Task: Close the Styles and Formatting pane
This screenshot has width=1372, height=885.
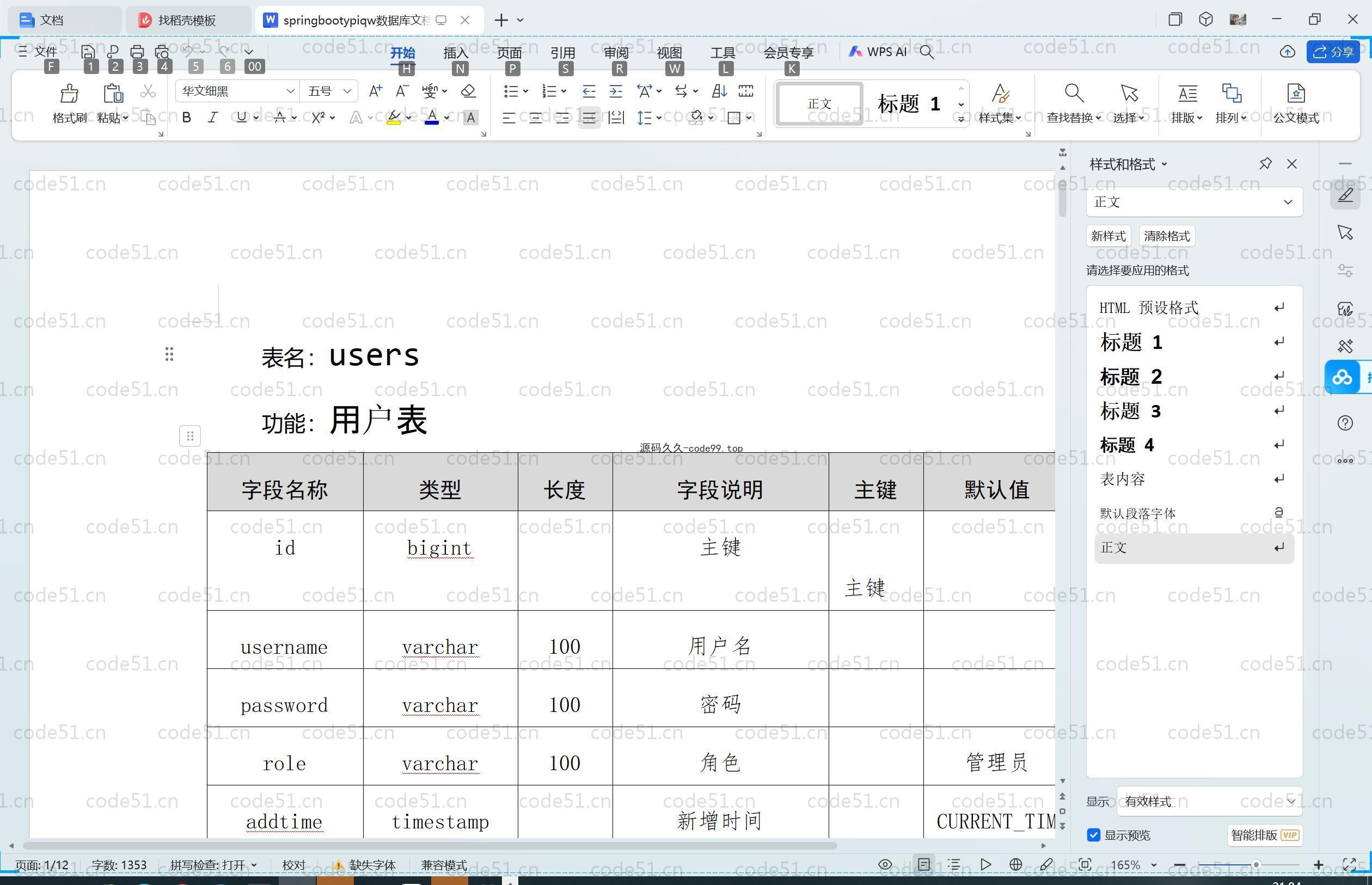Action: (x=1292, y=164)
